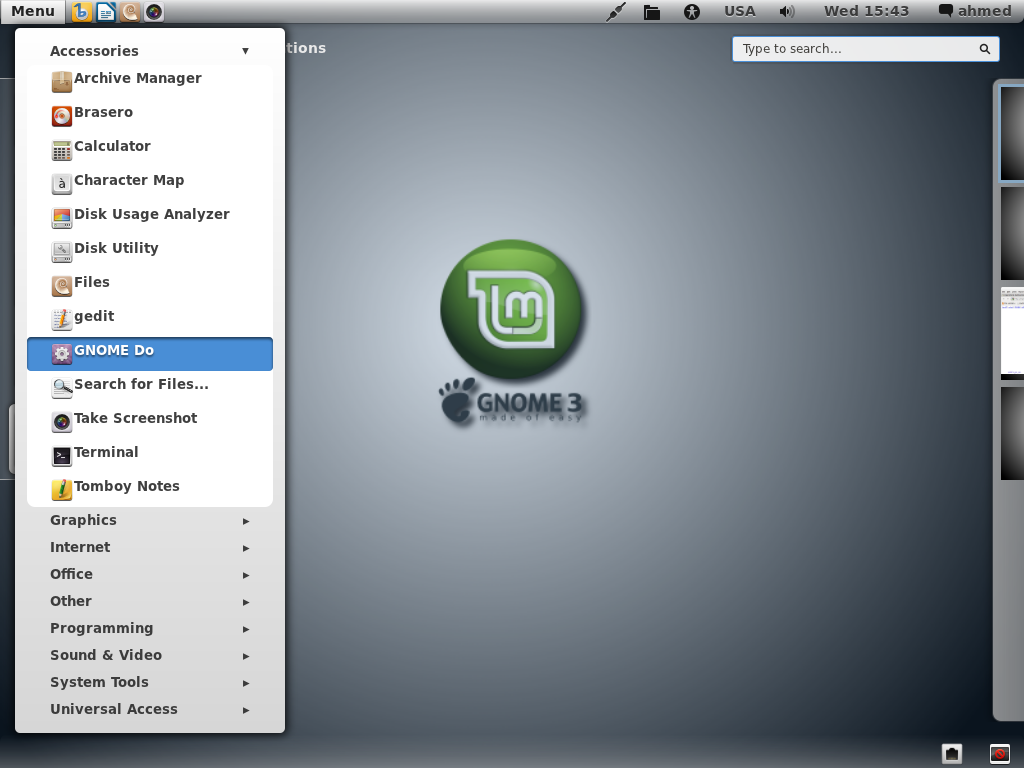Open Character Map entry
Image resolution: width=1024 pixels, height=768 pixels.
pos(150,184)
